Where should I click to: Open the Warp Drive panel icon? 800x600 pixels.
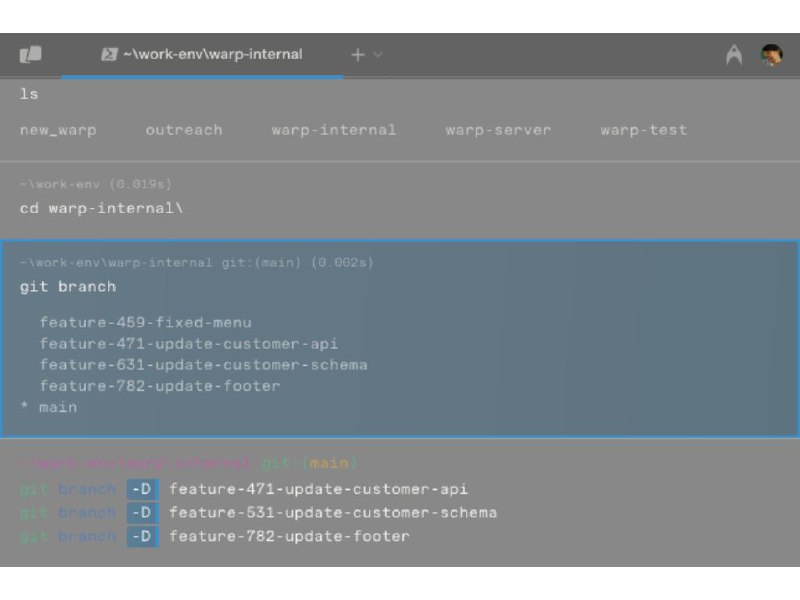[x=31, y=54]
